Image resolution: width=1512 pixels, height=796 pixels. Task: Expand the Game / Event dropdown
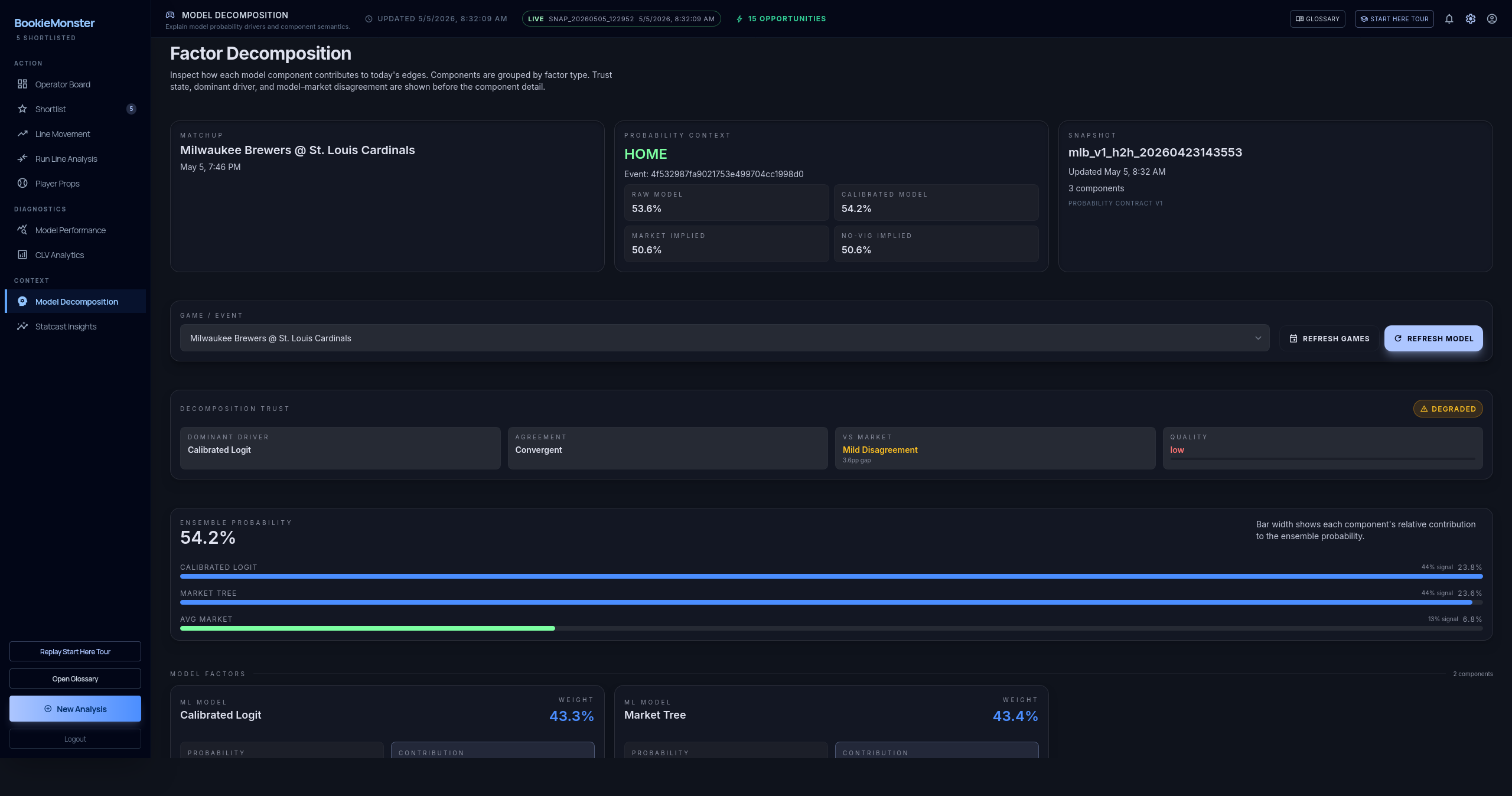(x=725, y=338)
